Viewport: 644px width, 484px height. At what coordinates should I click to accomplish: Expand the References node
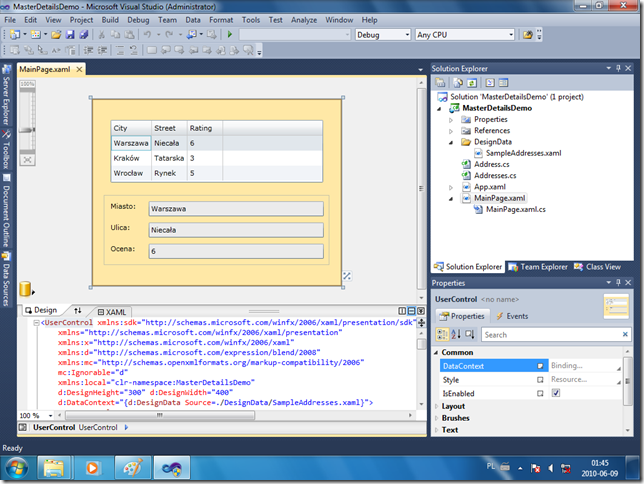[x=451, y=131]
